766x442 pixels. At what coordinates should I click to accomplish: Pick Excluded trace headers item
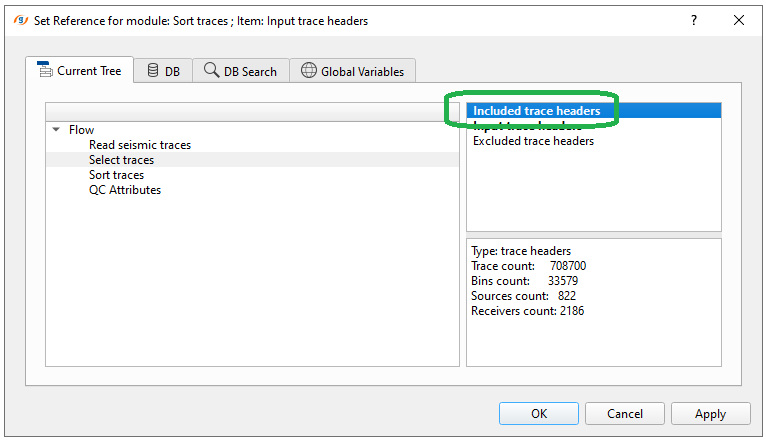tap(533, 141)
